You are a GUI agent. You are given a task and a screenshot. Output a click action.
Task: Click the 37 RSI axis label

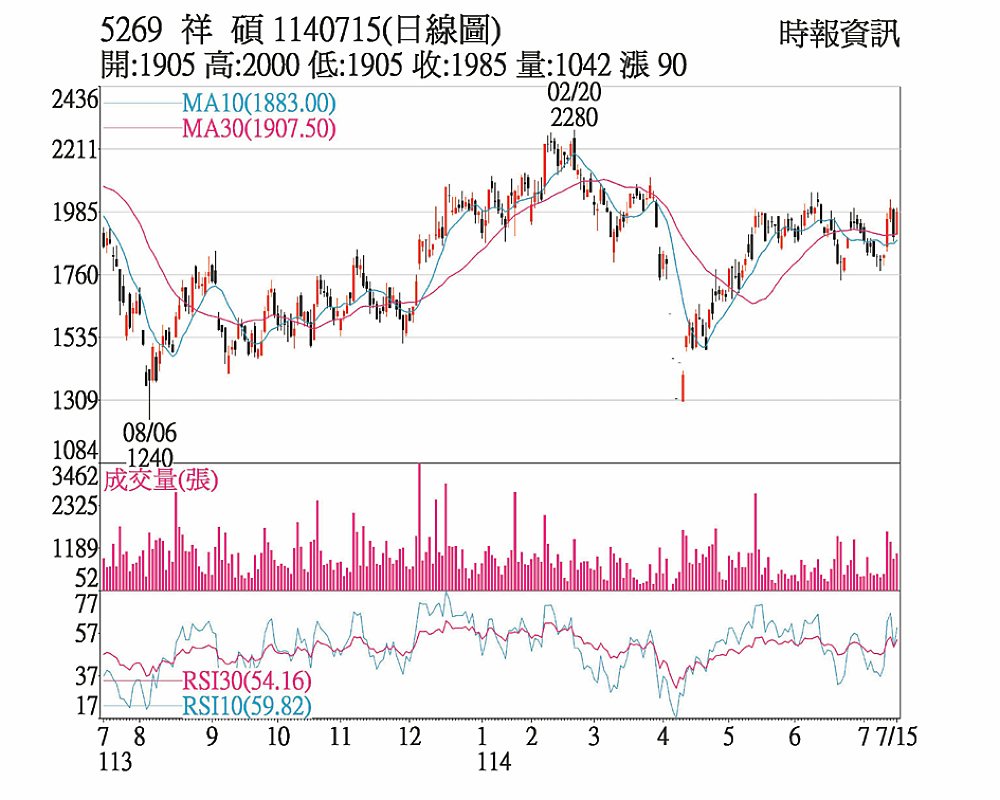tap(87, 676)
